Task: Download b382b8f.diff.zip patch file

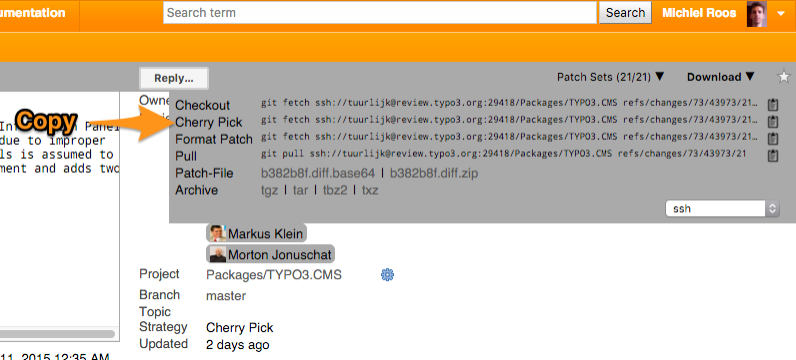Action: pos(434,174)
